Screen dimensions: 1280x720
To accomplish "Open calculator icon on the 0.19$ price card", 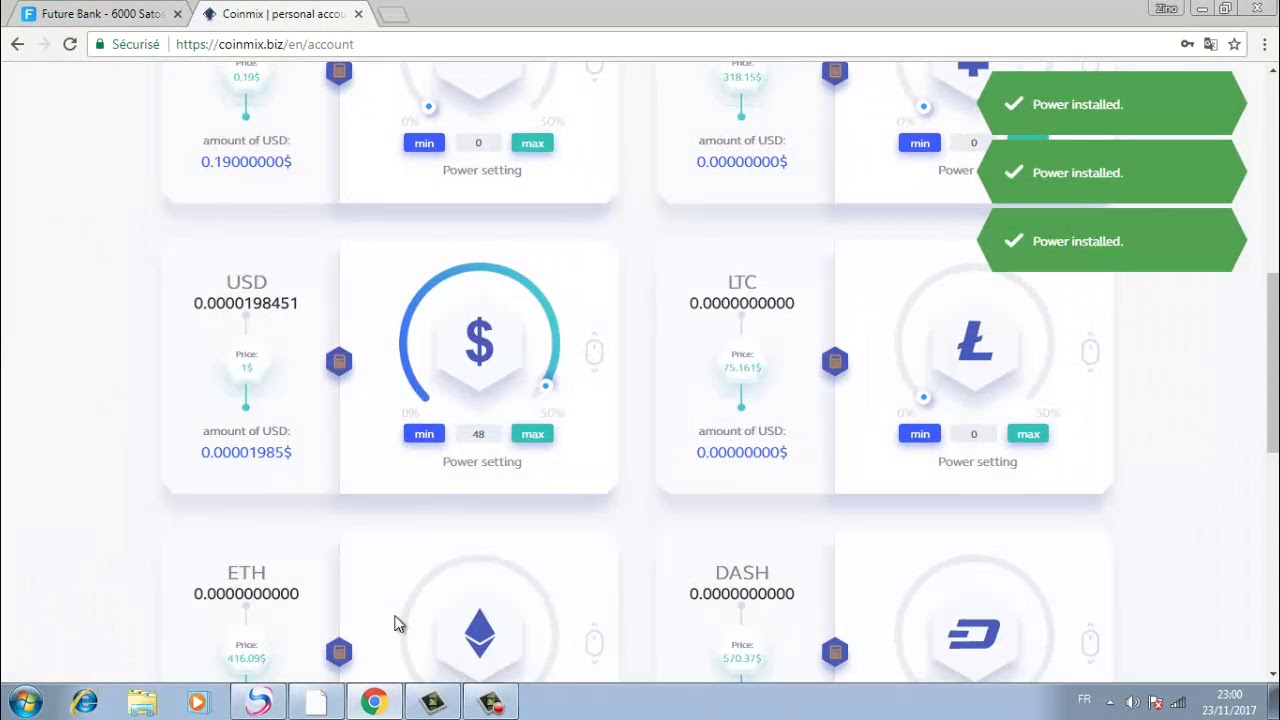I will pos(339,72).
